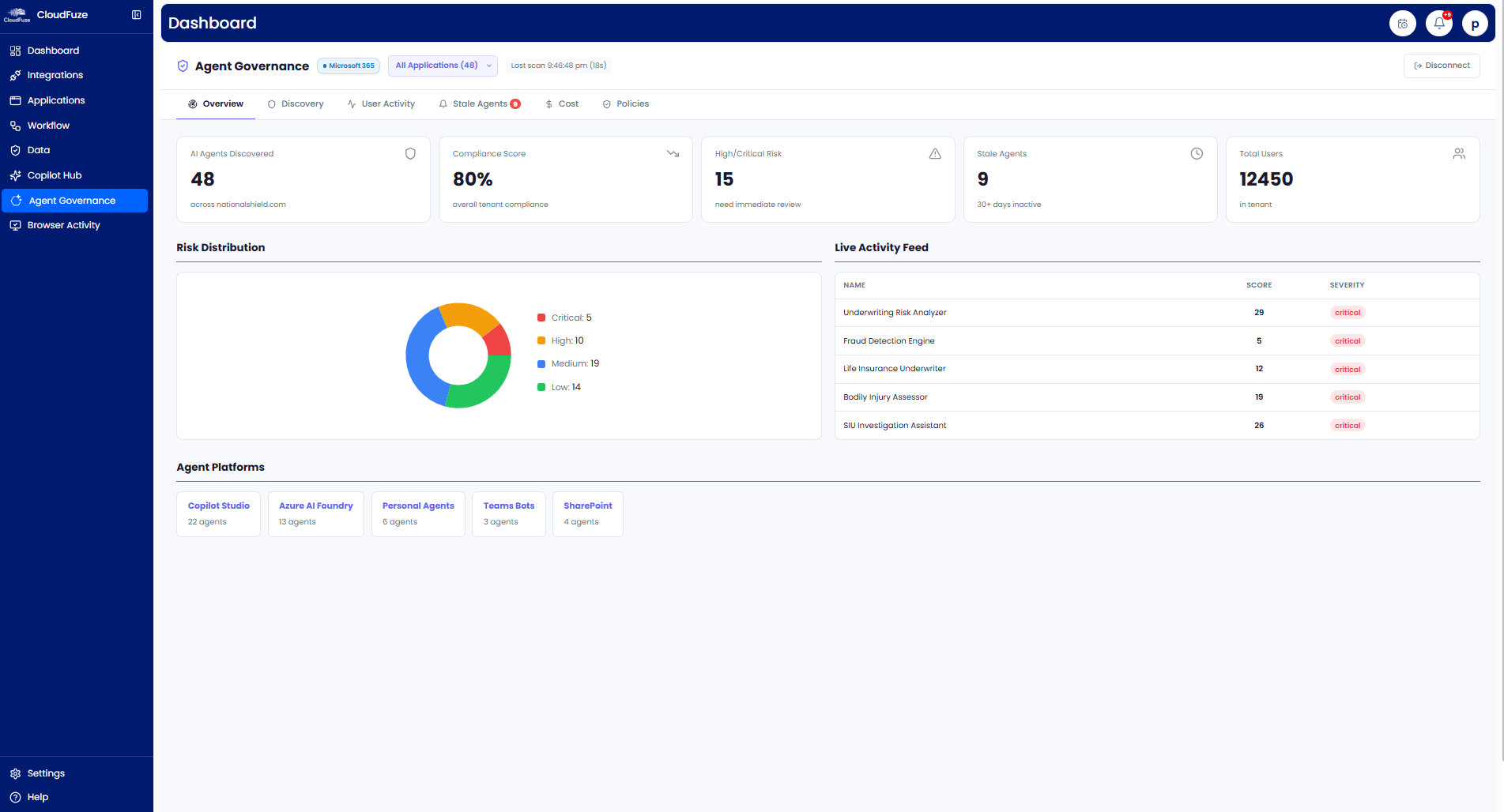Click warning triangle icon on High/Critical Risk card
This screenshot has height=812, width=1504.
(x=935, y=154)
